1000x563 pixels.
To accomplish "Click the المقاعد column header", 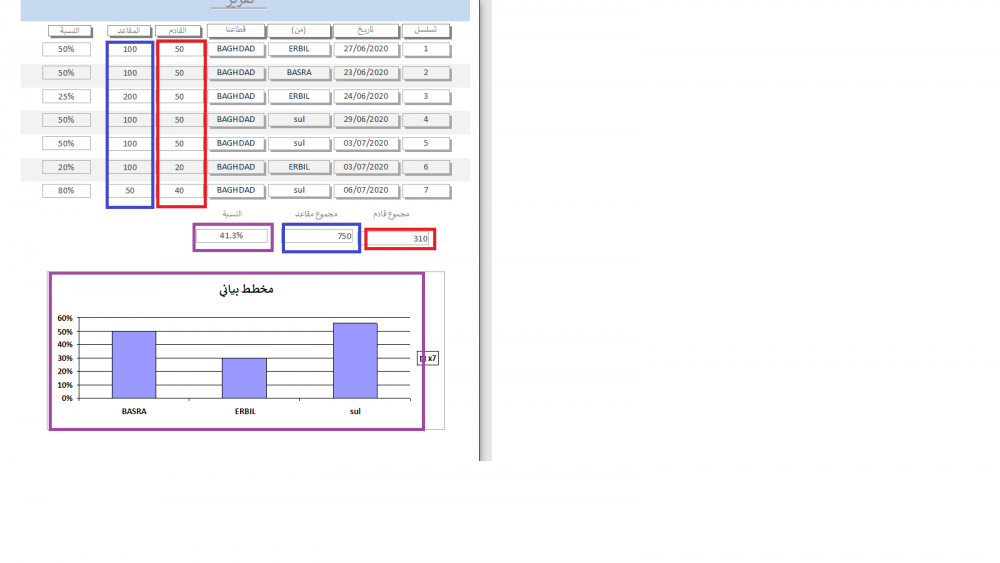I will click(129, 31).
